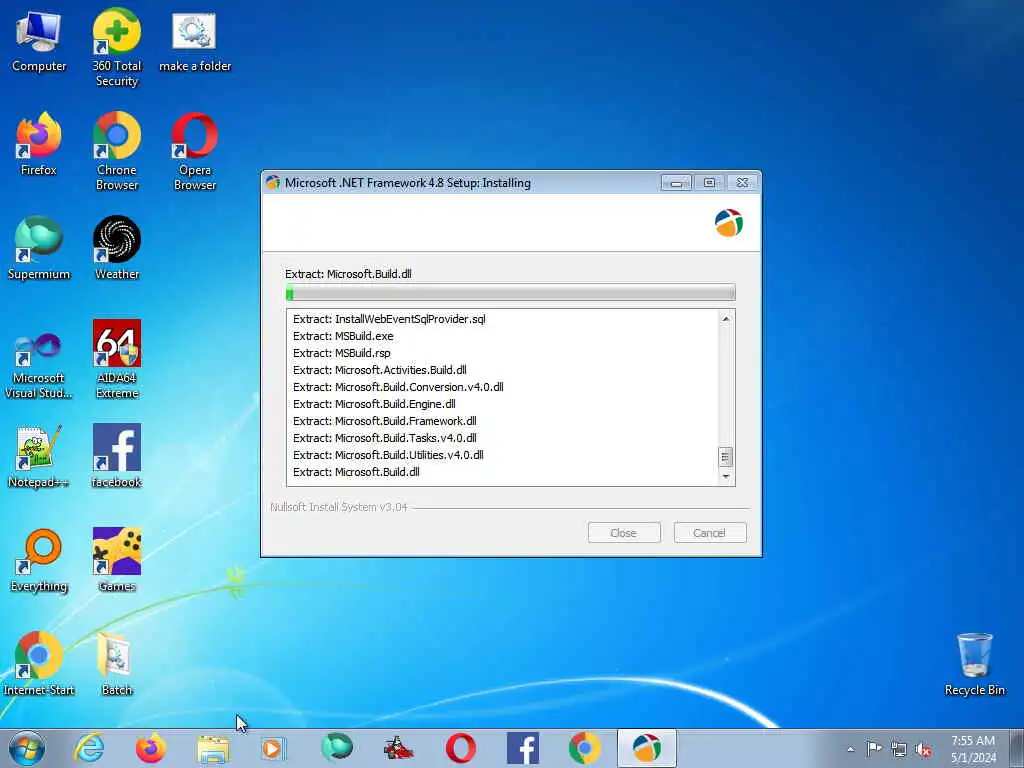Select 'Extract: Microsoft.Build.Utilities.v4.0.dll' line
Viewport: 1024px width, 768px height.
388,455
